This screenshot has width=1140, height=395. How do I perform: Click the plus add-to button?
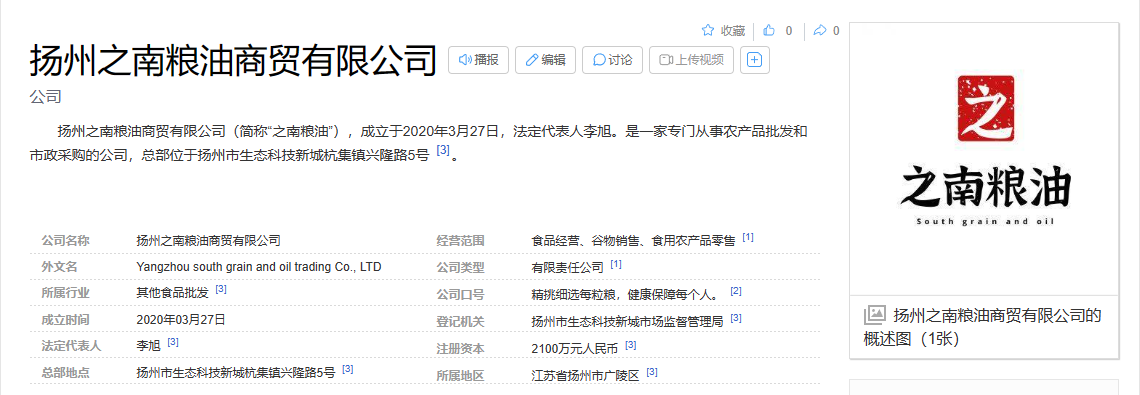pos(755,60)
